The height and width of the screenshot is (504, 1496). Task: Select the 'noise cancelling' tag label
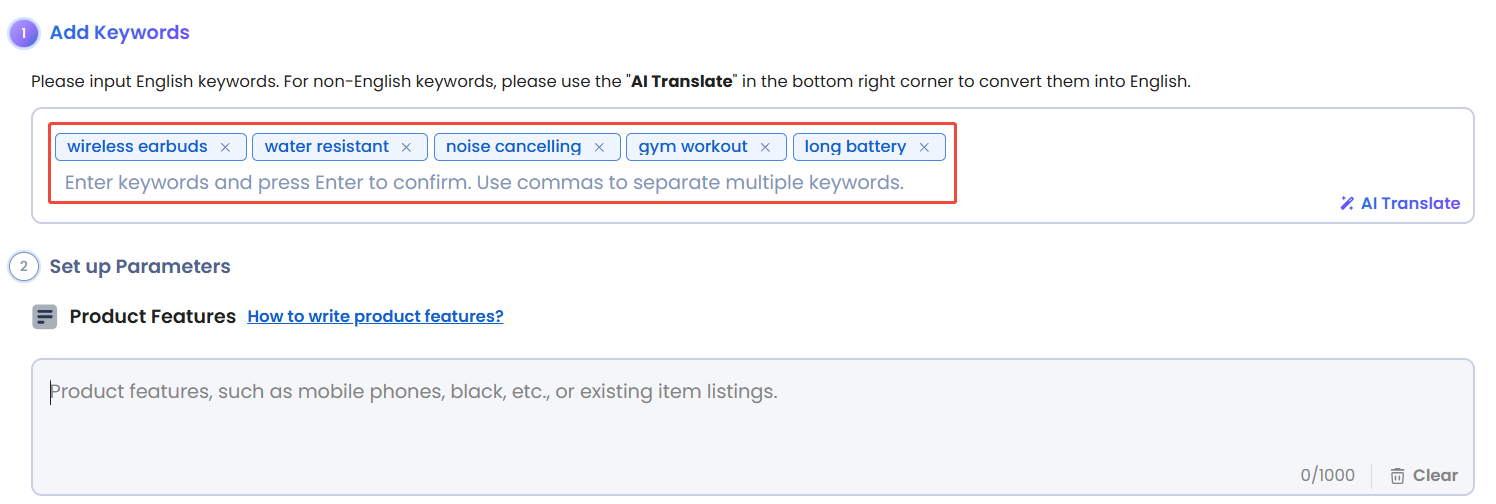pyautogui.click(x=513, y=147)
